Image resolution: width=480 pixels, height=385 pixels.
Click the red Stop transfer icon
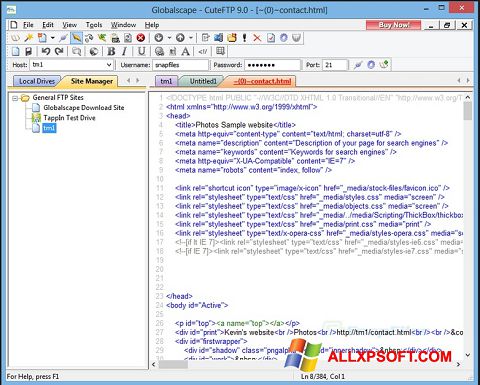[x=141, y=38]
